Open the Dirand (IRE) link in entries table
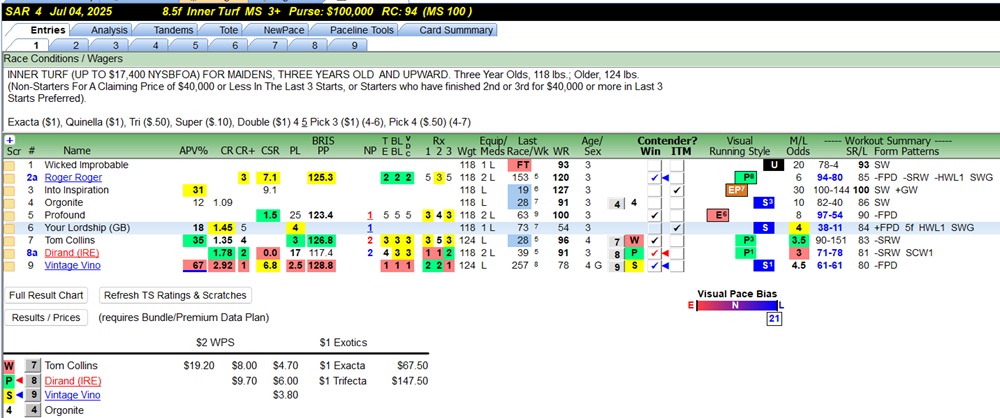Screen dimensions: 1000x418 [x=73, y=253]
